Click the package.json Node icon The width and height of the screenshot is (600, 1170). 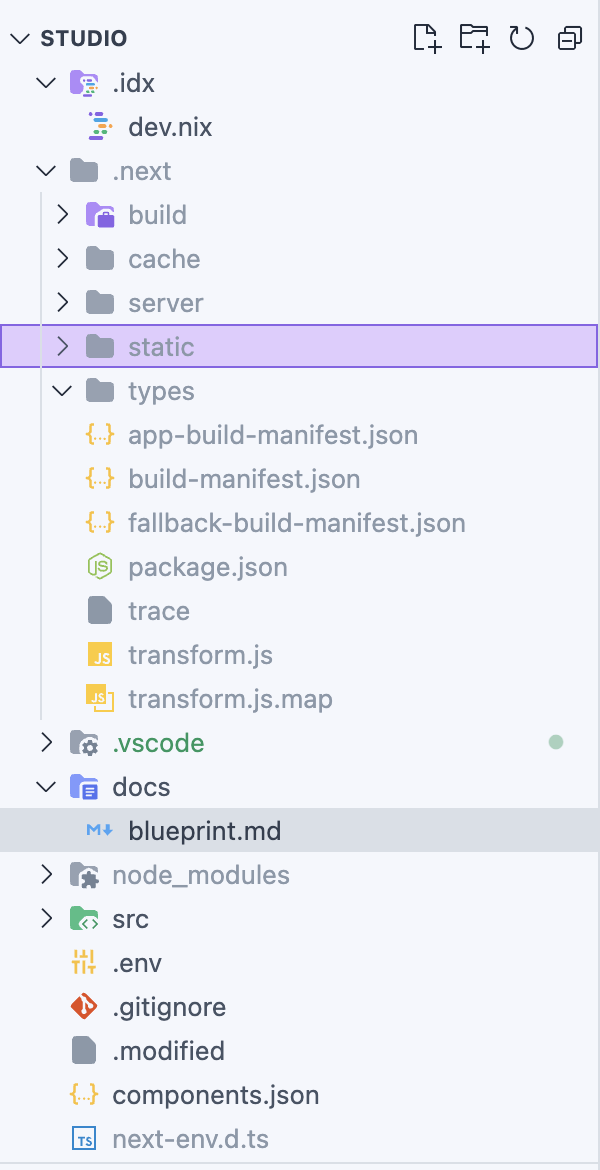99,567
